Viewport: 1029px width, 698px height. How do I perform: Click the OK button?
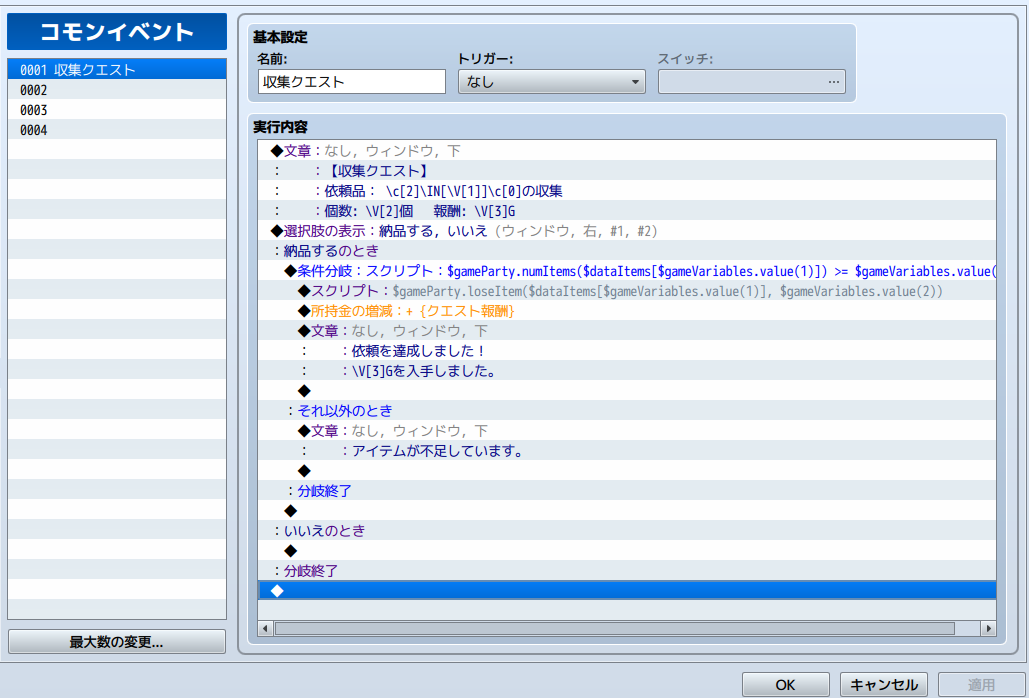pos(786,685)
